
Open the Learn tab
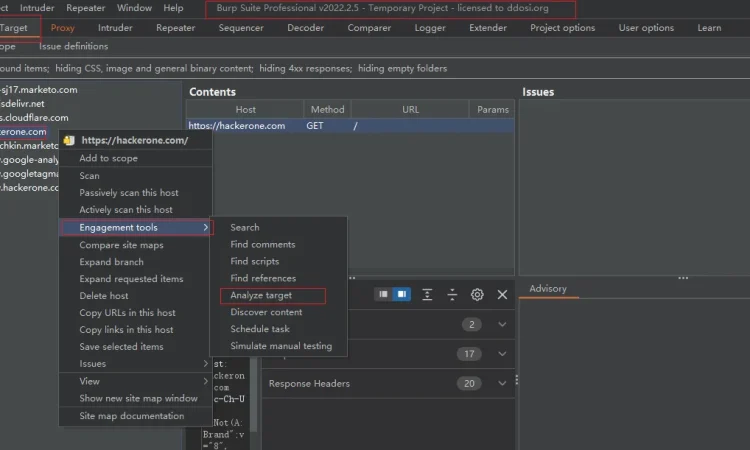pos(709,28)
